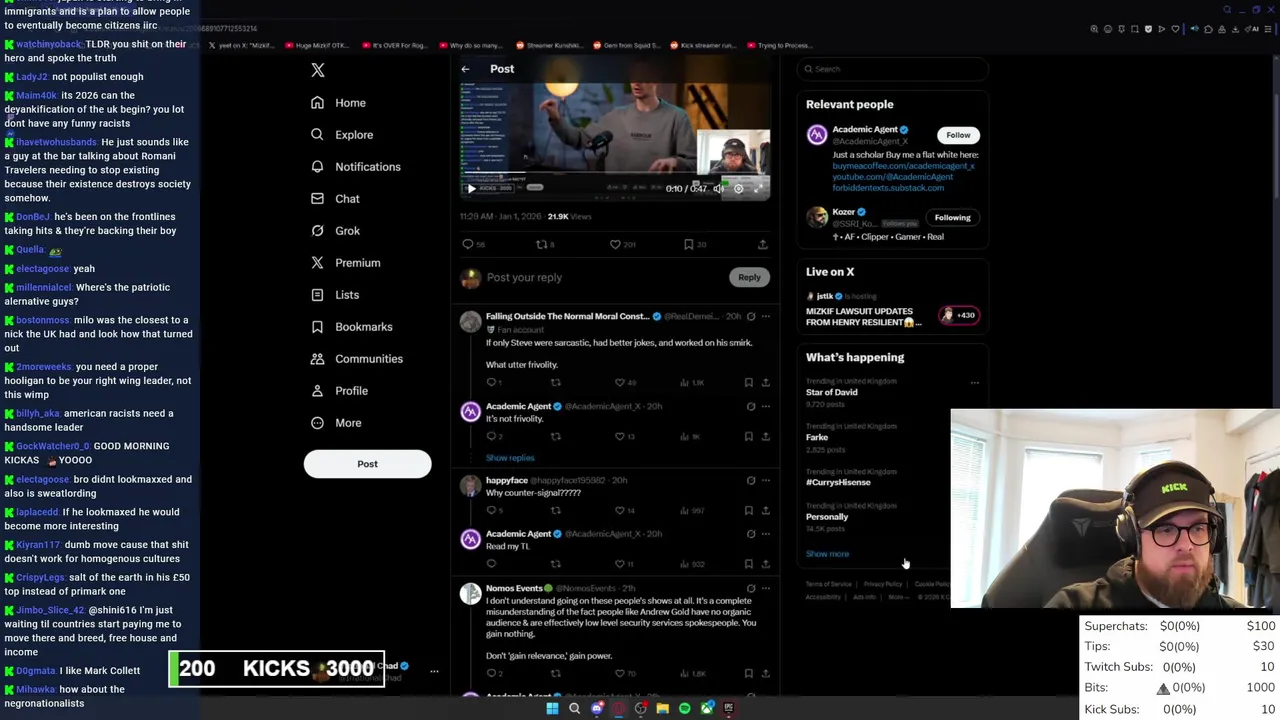Expand the video to fullscreen
This screenshot has height=720, width=1280.
[x=758, y=188]
